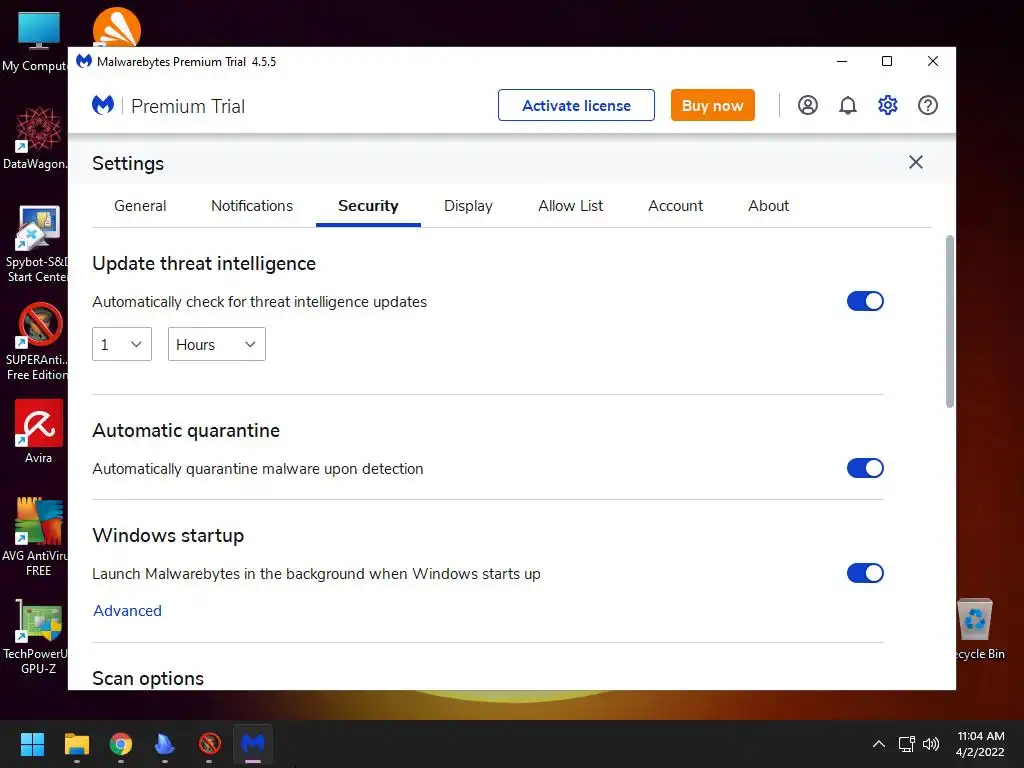Disable automatic threat intelligence update checks
Screen dimensions: 1024x768
865,301
